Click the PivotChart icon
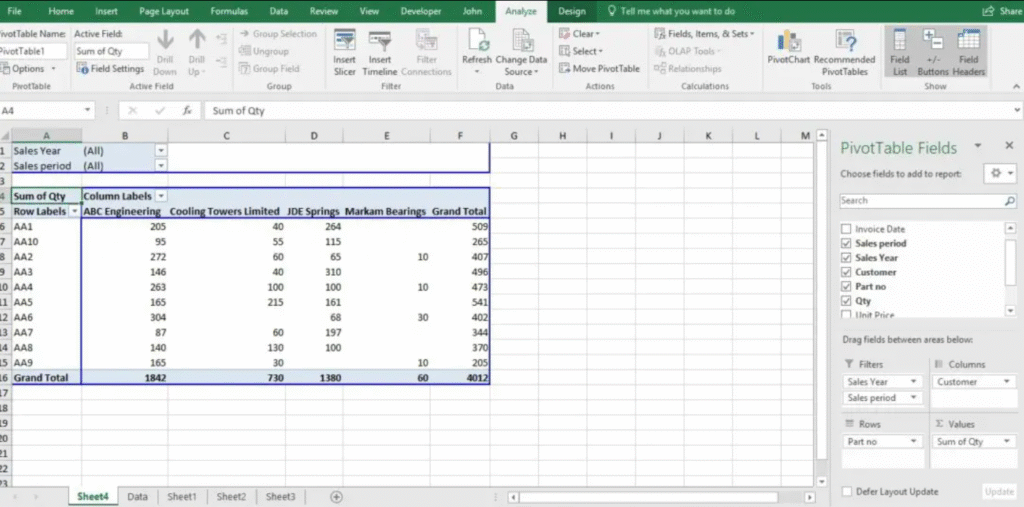 click(x=789, y=41)
